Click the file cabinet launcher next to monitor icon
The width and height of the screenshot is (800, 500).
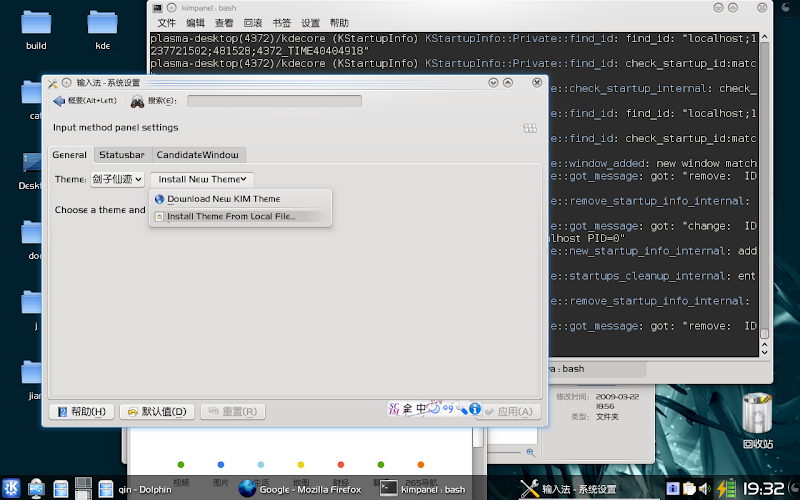point(61,489)
